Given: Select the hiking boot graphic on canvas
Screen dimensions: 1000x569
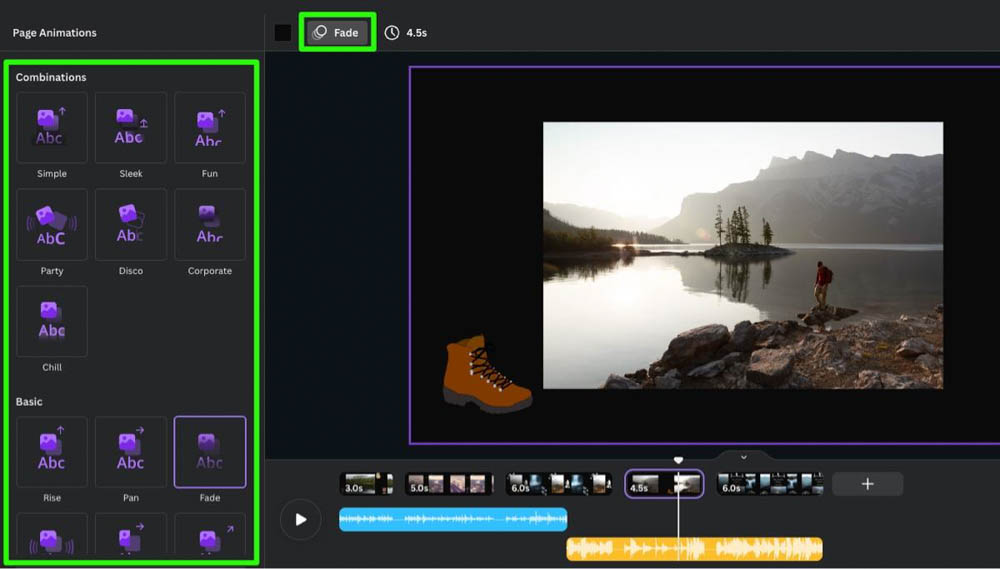Looking at the screenshot, I should point(487,374).
